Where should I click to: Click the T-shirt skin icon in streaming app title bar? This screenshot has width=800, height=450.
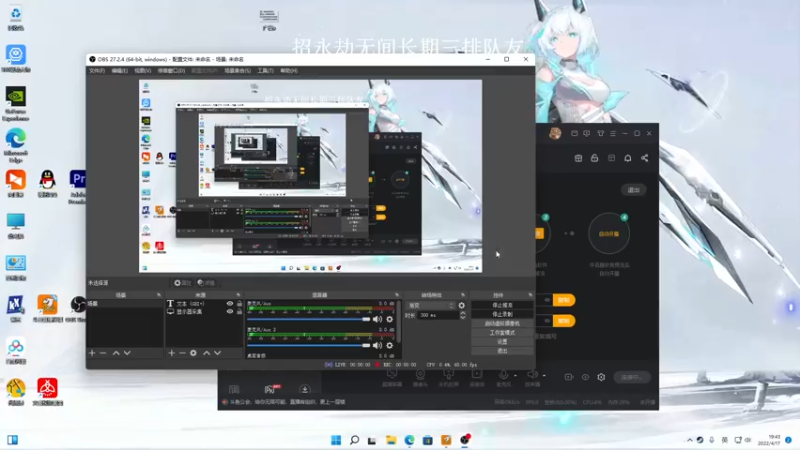[601, 133]
